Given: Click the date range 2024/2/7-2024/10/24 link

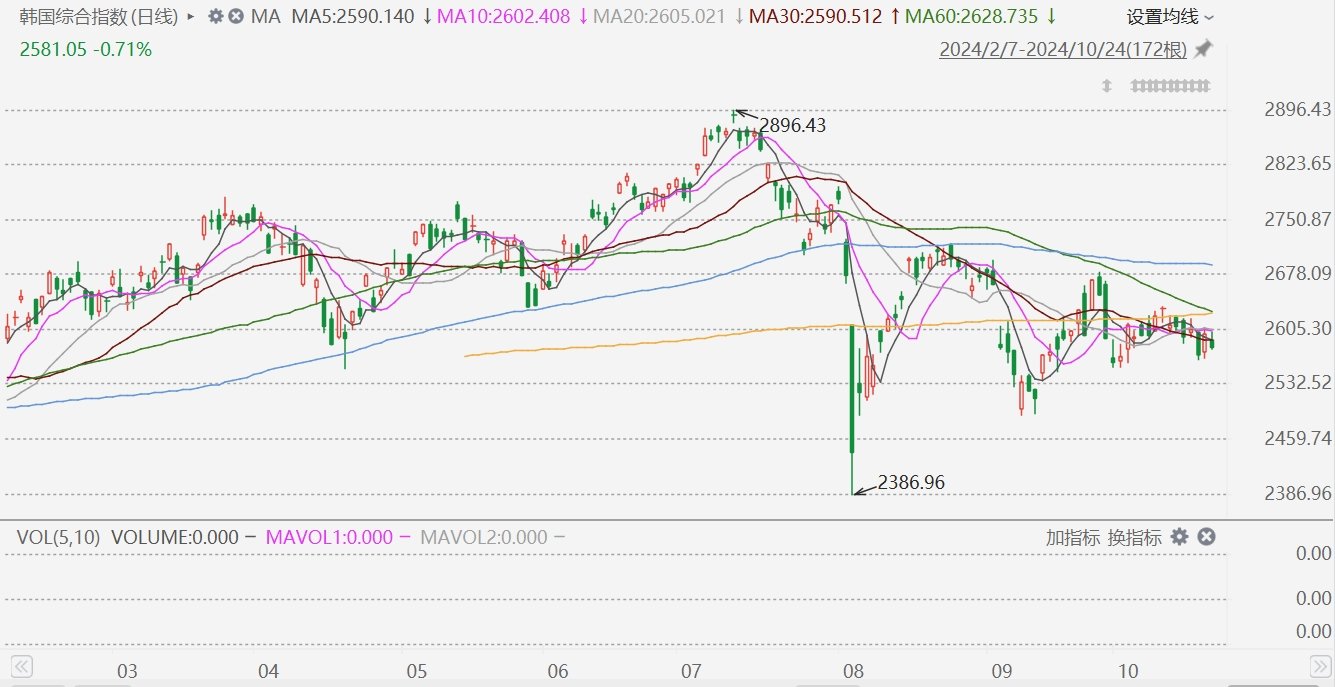Looking at the screenshot, I should (1064, 49).
